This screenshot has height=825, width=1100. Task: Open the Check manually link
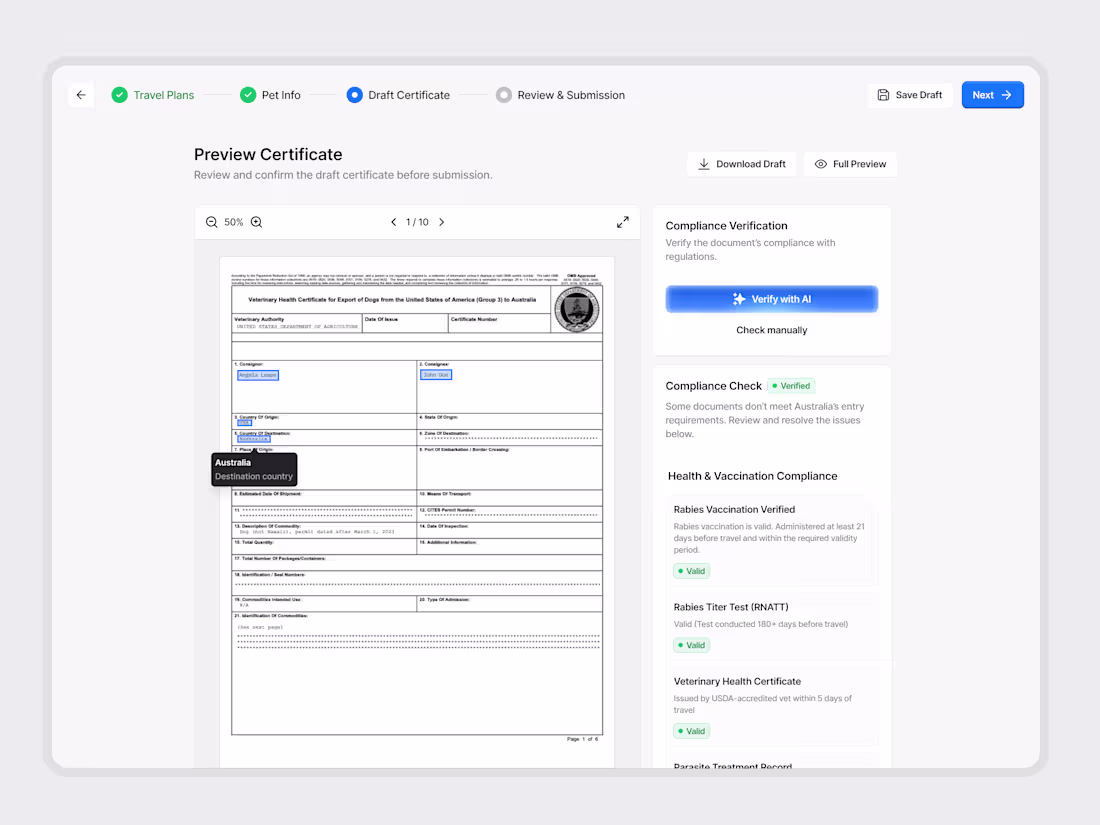[771, 329]
